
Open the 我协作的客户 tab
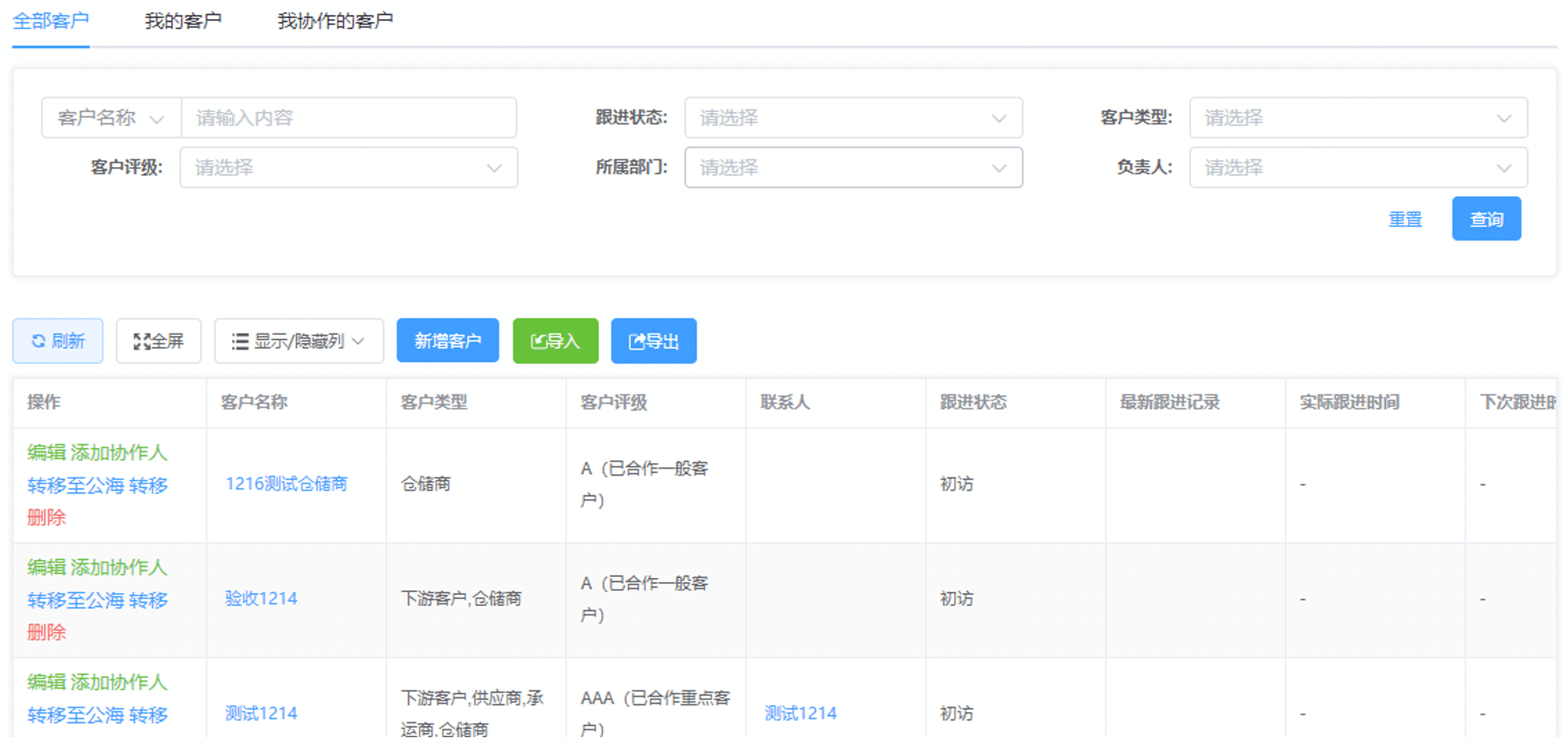pos(335,21)
